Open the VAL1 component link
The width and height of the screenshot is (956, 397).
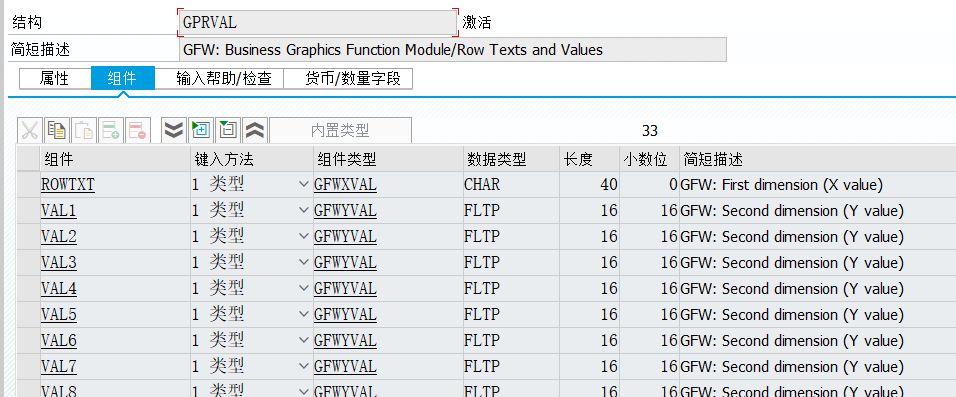[x=59, y=210]
